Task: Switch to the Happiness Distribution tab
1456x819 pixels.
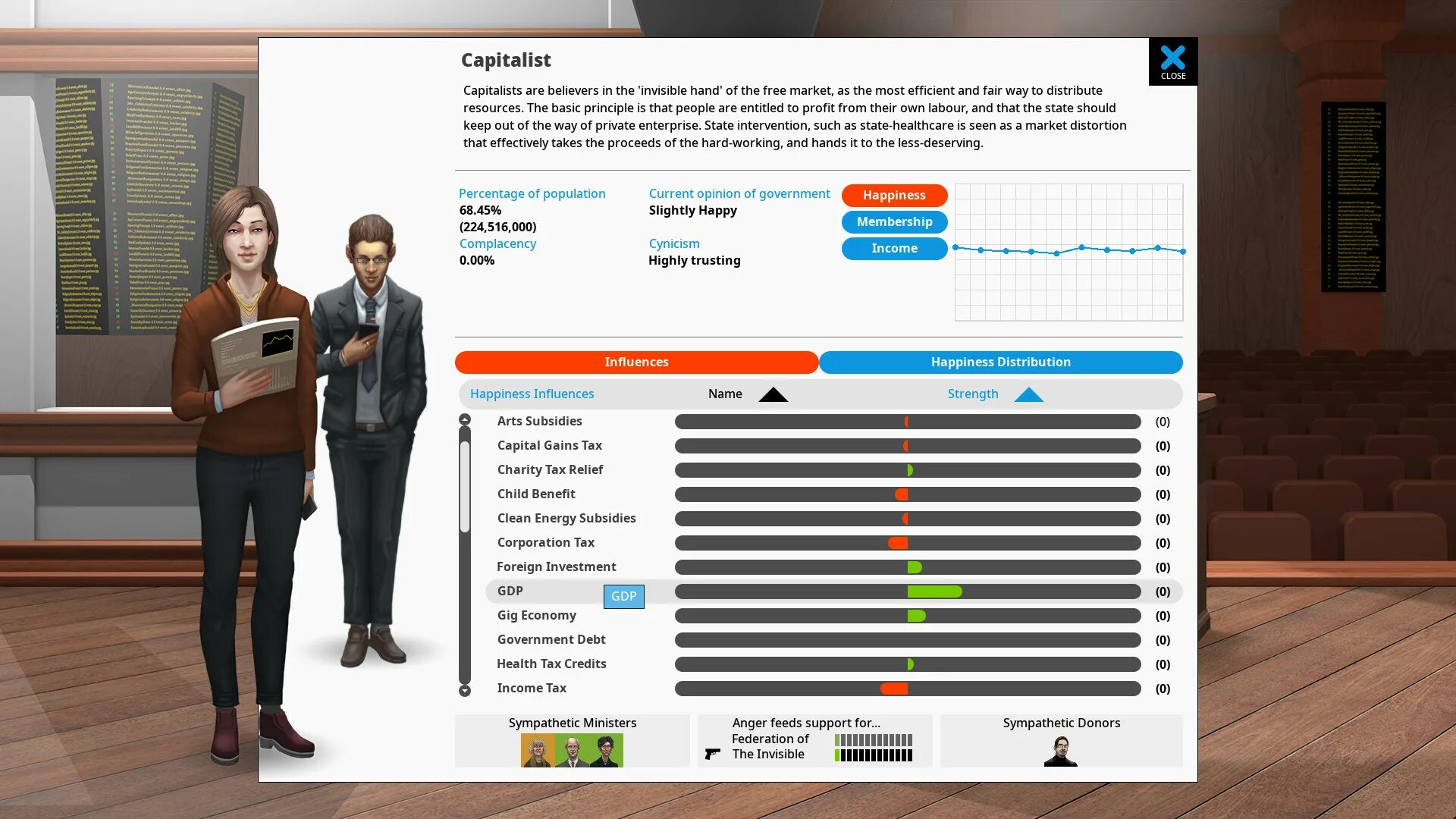Action: pos(1000,361)
